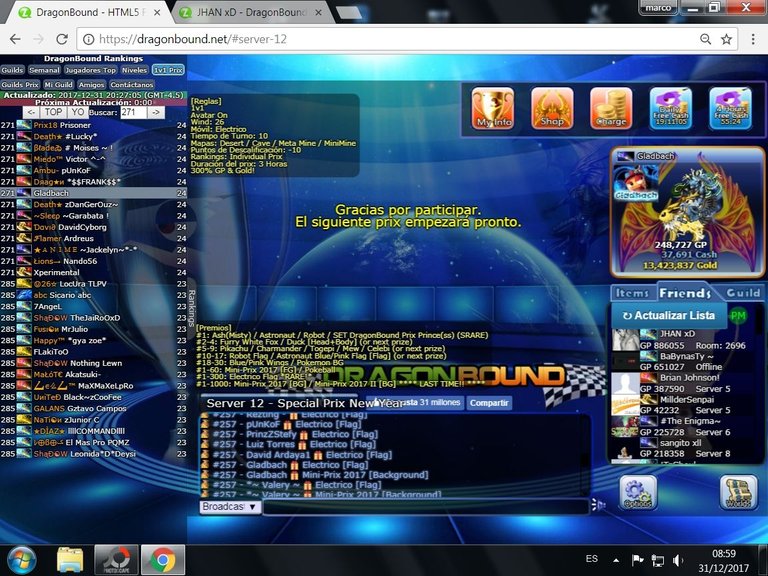768x576 pixels.
Task: Click the network tray icon
Action: pyautogui.click(x=658, y=560)
